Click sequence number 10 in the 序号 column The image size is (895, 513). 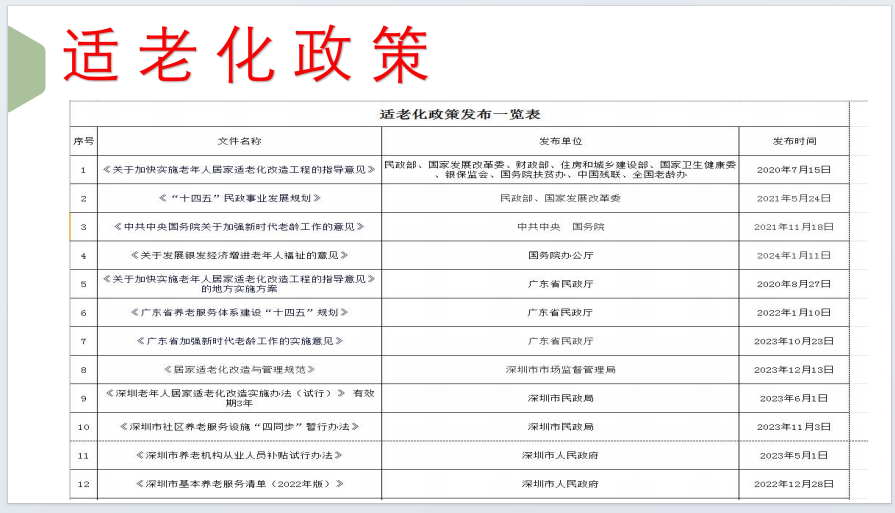83,426
